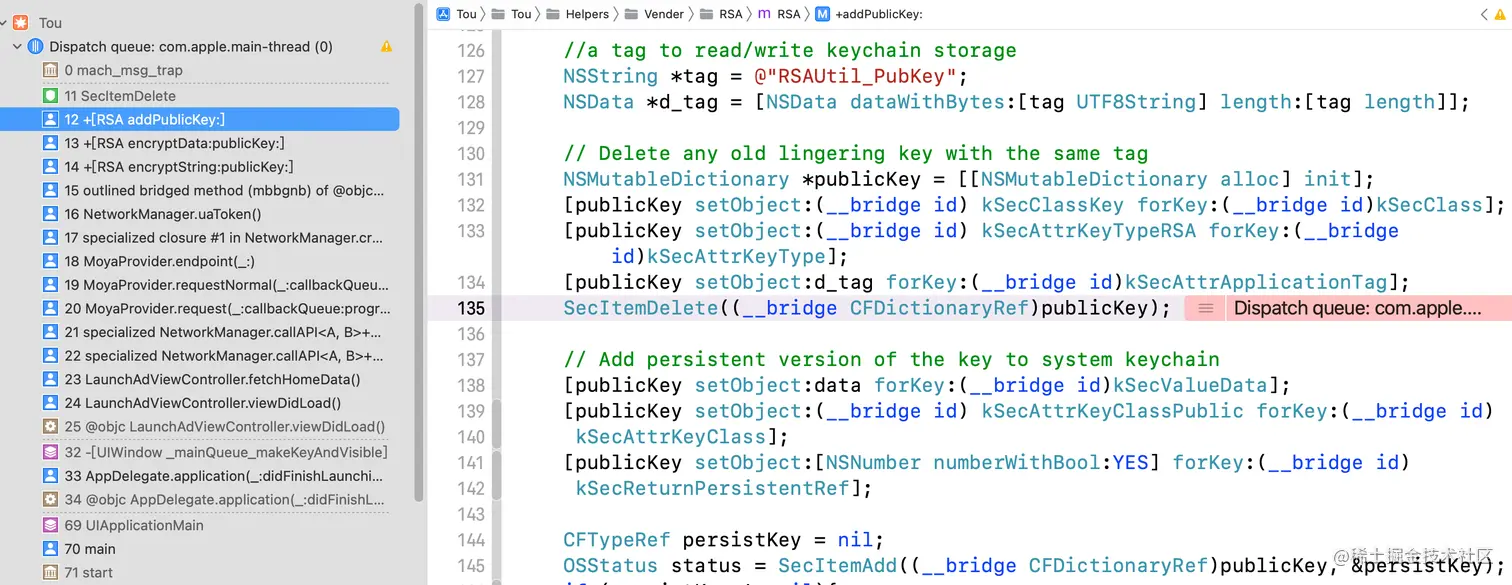Viewport: 1512px width, 585px height.
Task: Click the gear icon beside frame 34
Action: tap(51, 499)
